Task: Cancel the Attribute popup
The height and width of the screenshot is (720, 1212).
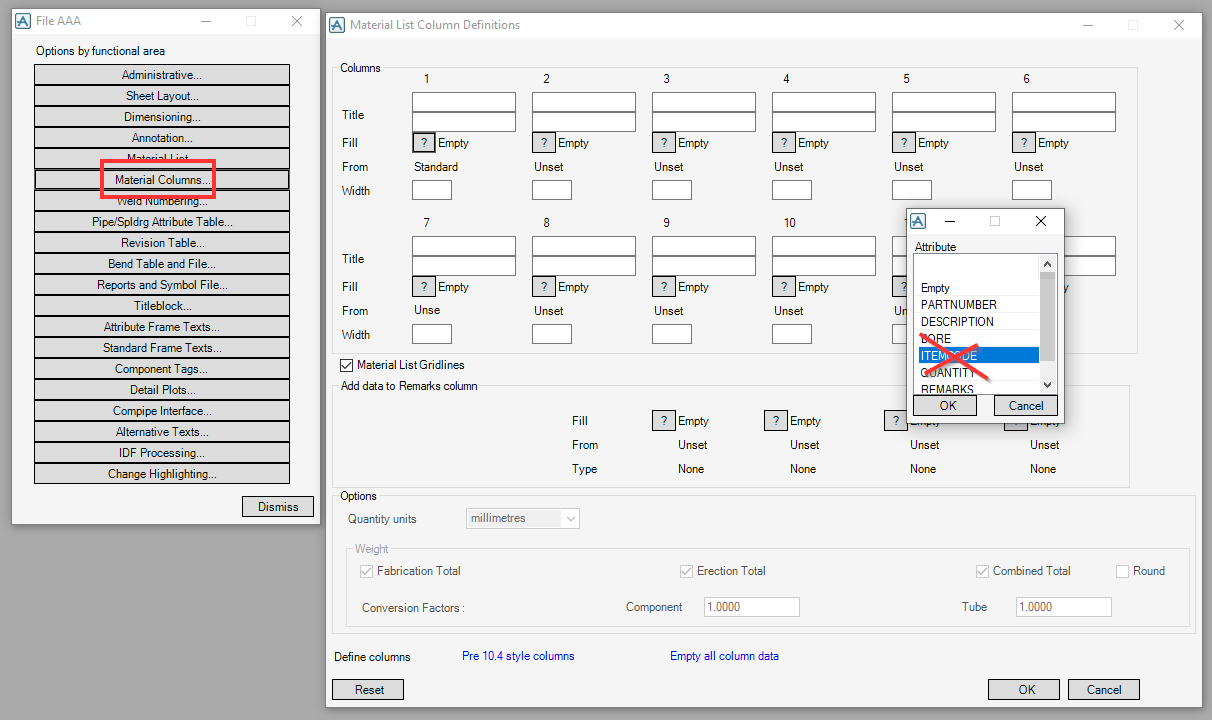Action: (x=1026, y=405)
